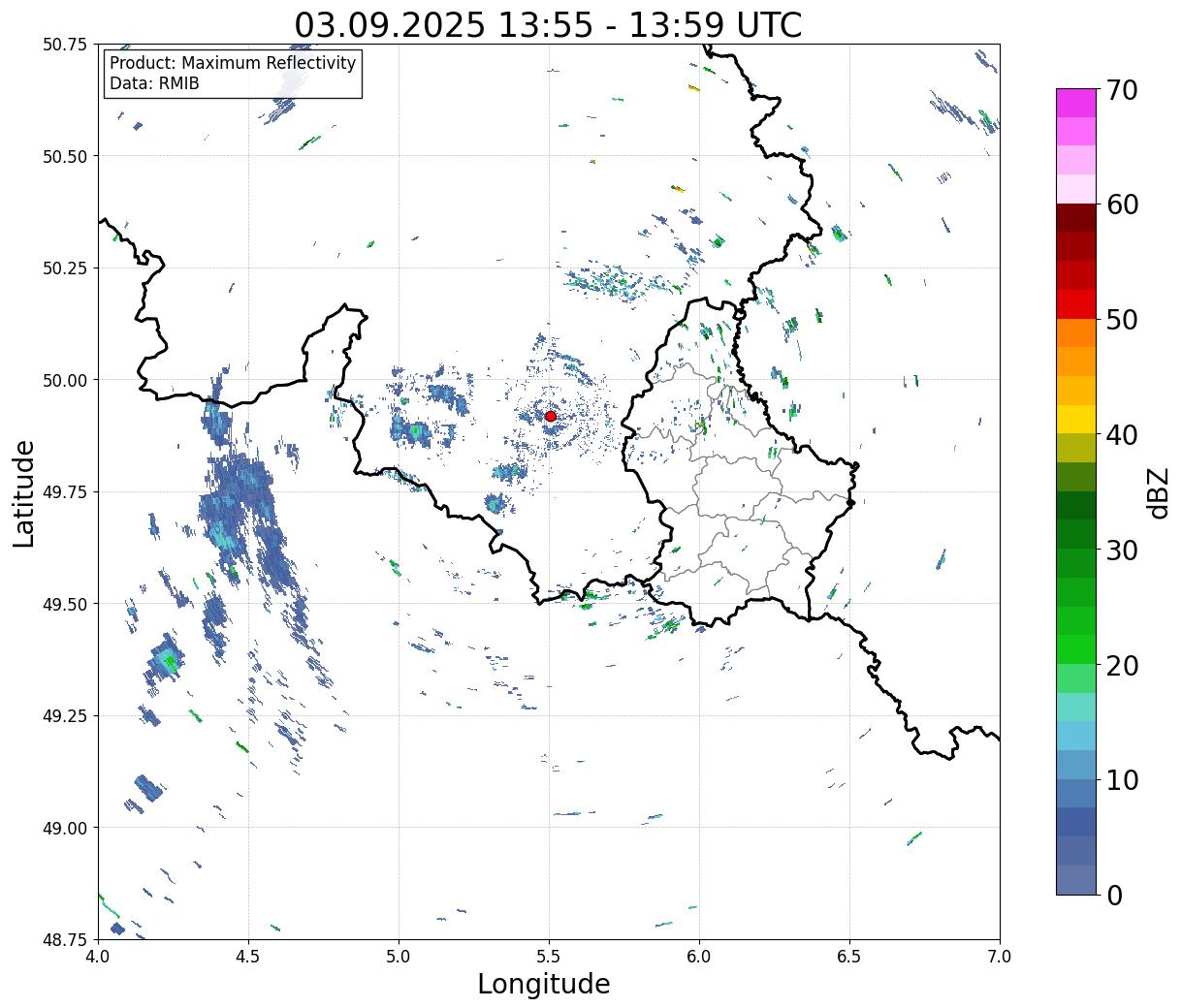This screenshot has height=1008, width=1182.
Task: Click the plot title '03.09.2025 13:55 - 13:59 UTC'
Action: [x=548, y=24]
